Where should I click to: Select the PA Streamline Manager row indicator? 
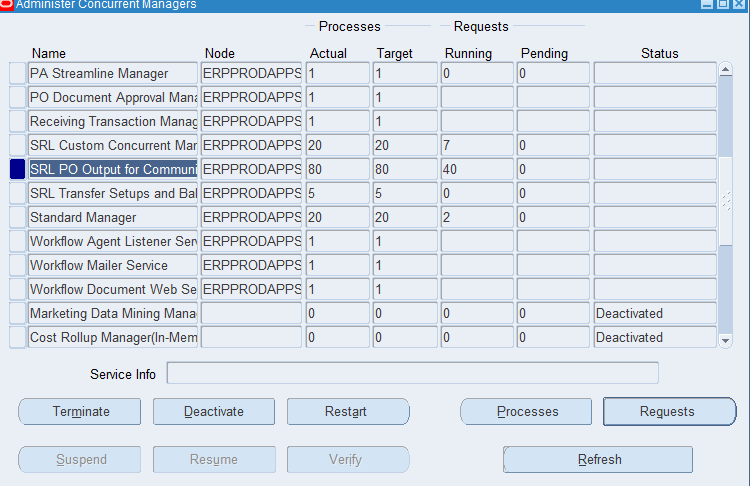(x=17, y=74)
